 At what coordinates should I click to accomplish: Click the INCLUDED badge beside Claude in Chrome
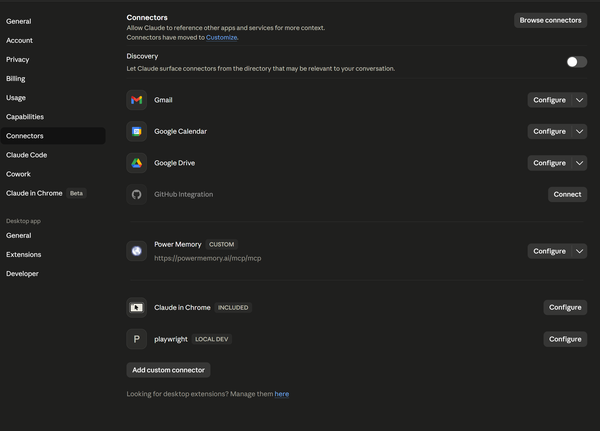pos(233,308)
